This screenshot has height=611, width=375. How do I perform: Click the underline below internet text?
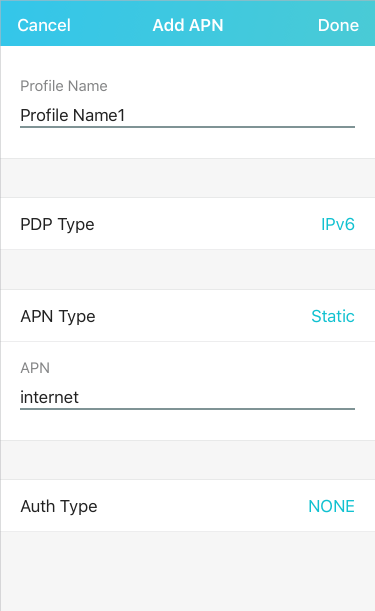[x=188, y=409]
